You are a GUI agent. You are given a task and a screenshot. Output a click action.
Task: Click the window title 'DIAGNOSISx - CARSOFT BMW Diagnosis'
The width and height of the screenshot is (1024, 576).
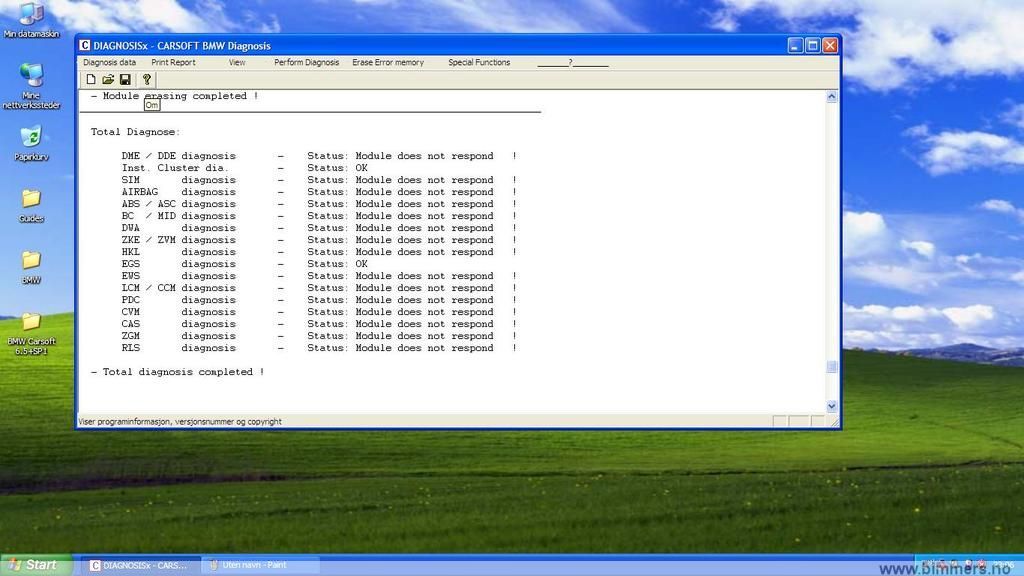pos(182,46)
